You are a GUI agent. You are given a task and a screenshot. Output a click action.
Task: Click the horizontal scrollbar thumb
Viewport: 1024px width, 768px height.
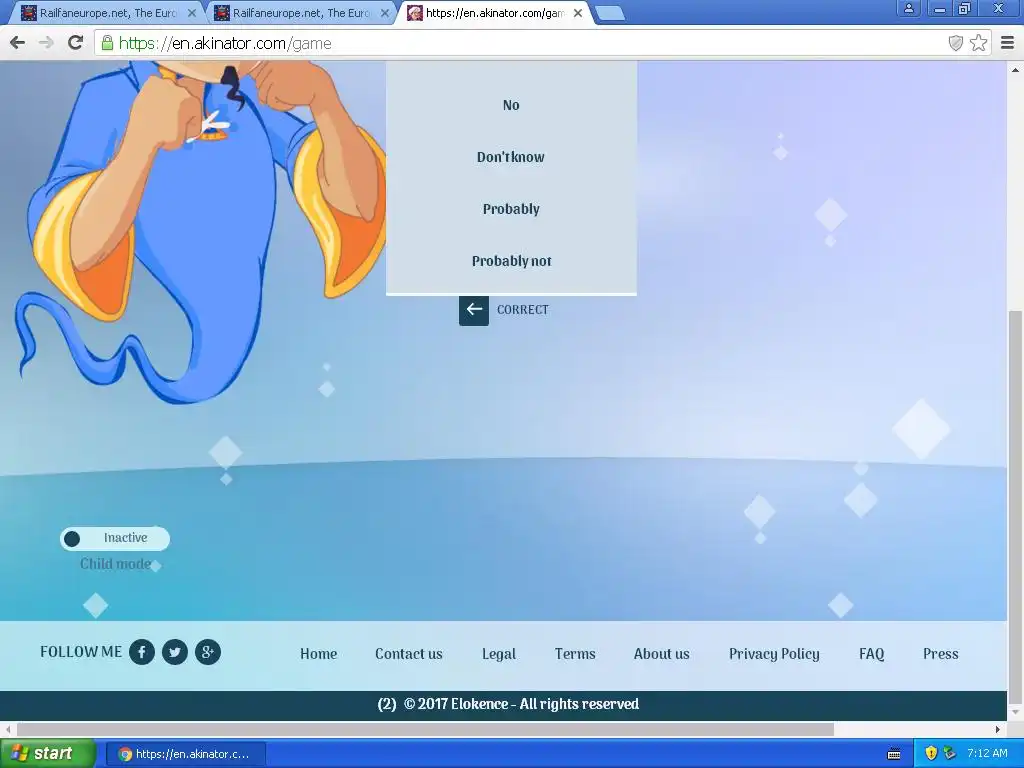[x=424, y=729]
